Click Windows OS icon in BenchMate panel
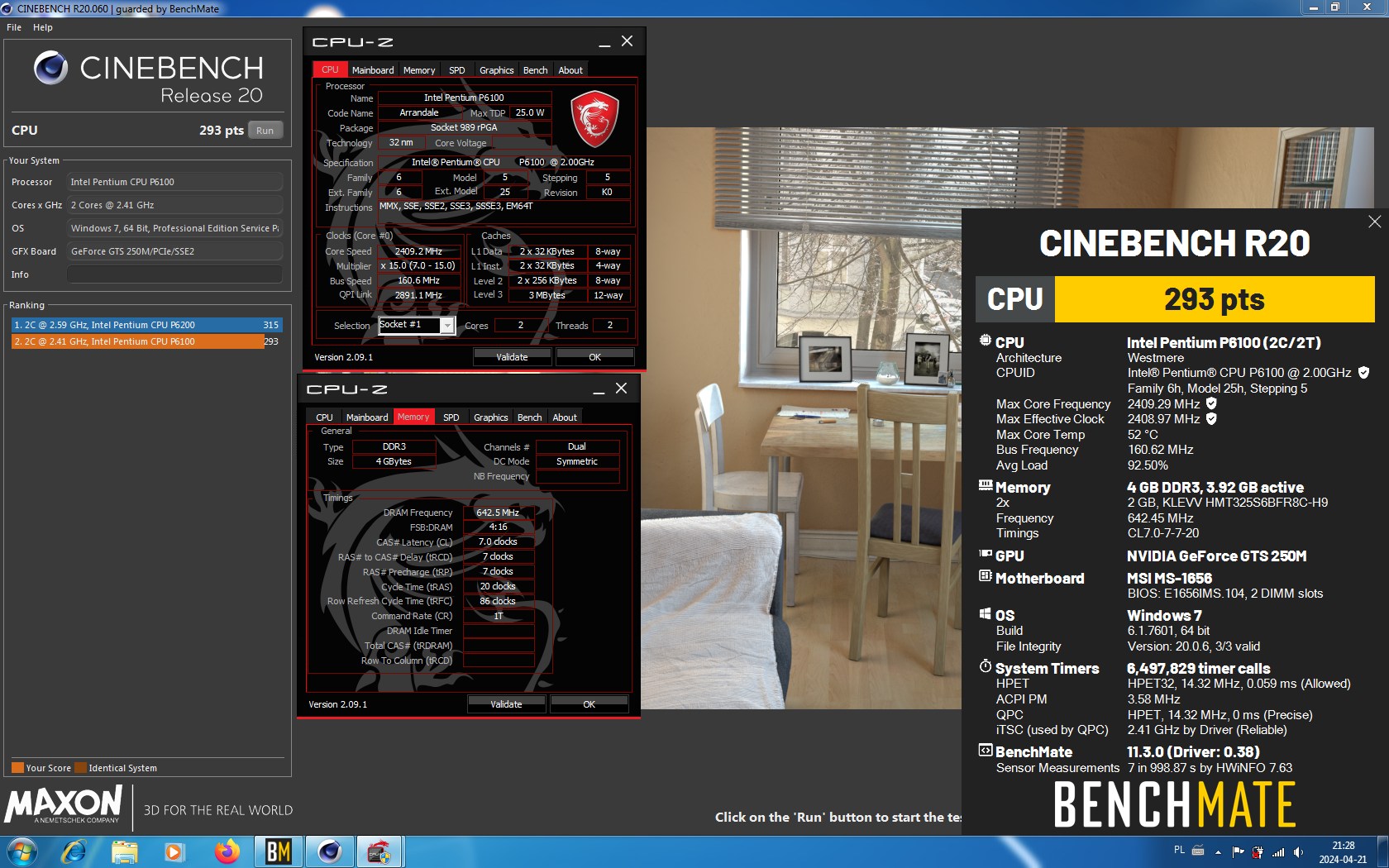Viewport: 1389px width, 868px height. (x=986, y=614)
